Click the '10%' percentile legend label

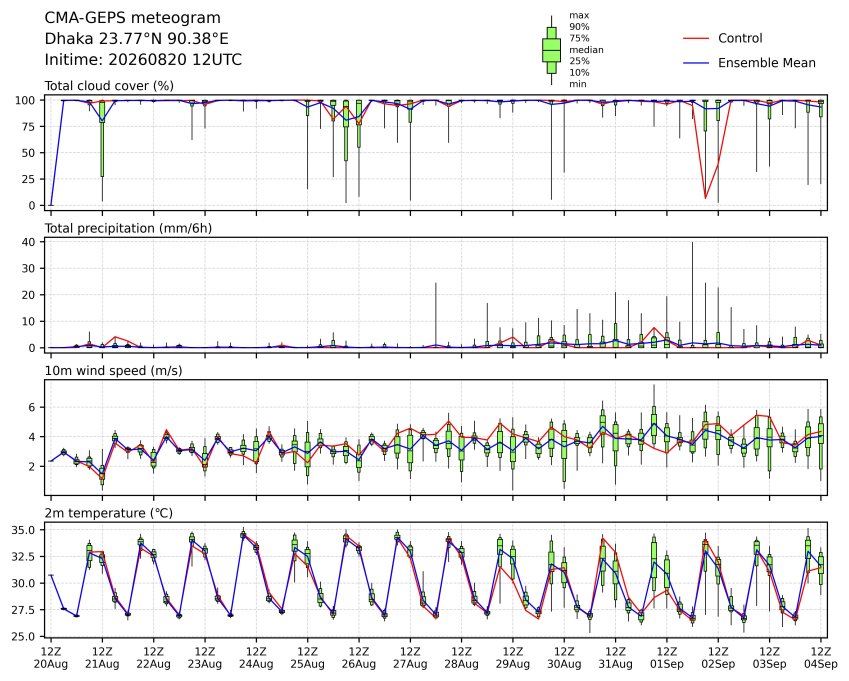pyautogui.click(x=579, y=73)
